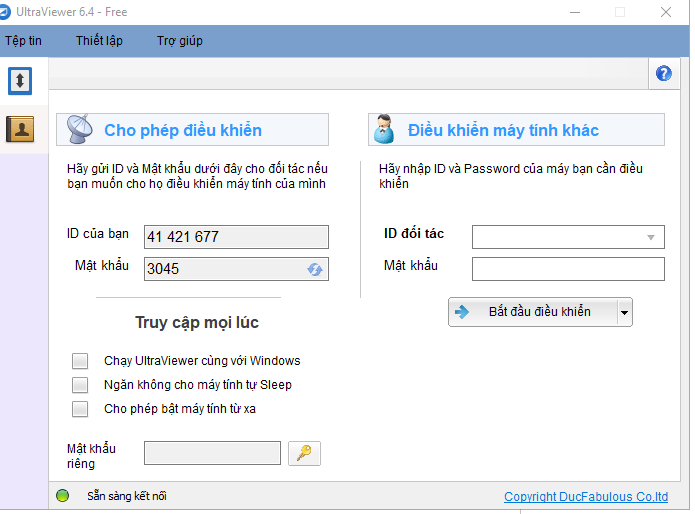Click the Điều khiển máy tính khác header
Viewport: 695px width, 514px height.
pyautogui.click(x=516, y=129)
